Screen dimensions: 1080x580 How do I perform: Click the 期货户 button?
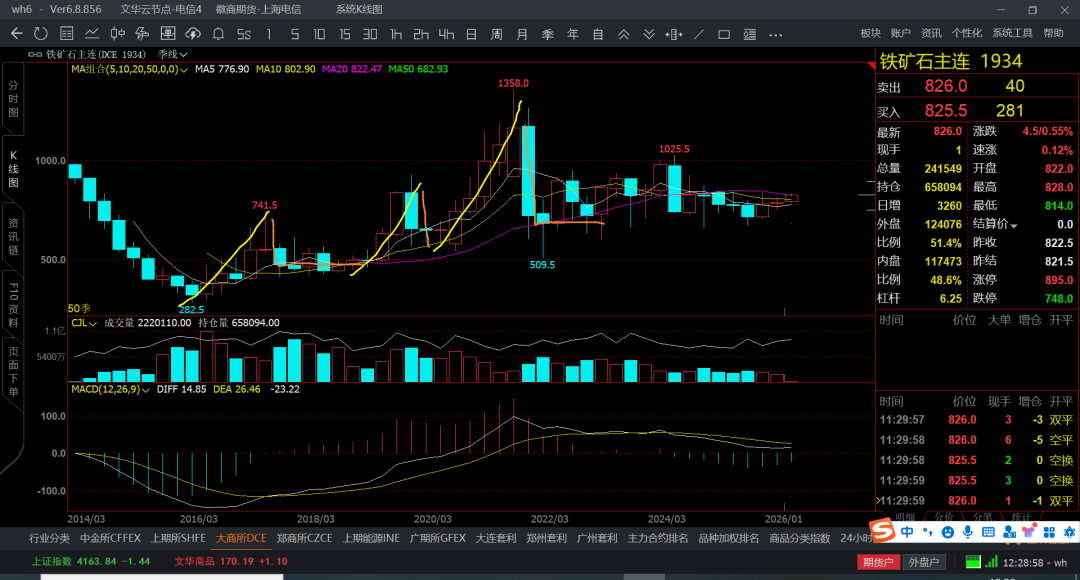(877, 562)
